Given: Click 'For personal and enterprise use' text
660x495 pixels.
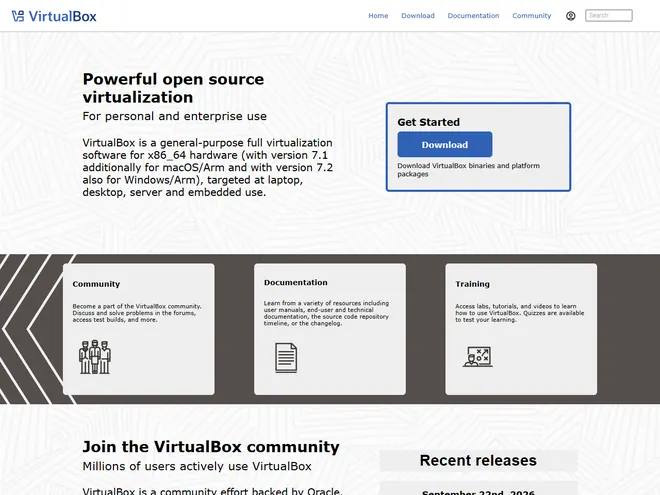Looking at the screenshot, I should (x=175, y=116).
